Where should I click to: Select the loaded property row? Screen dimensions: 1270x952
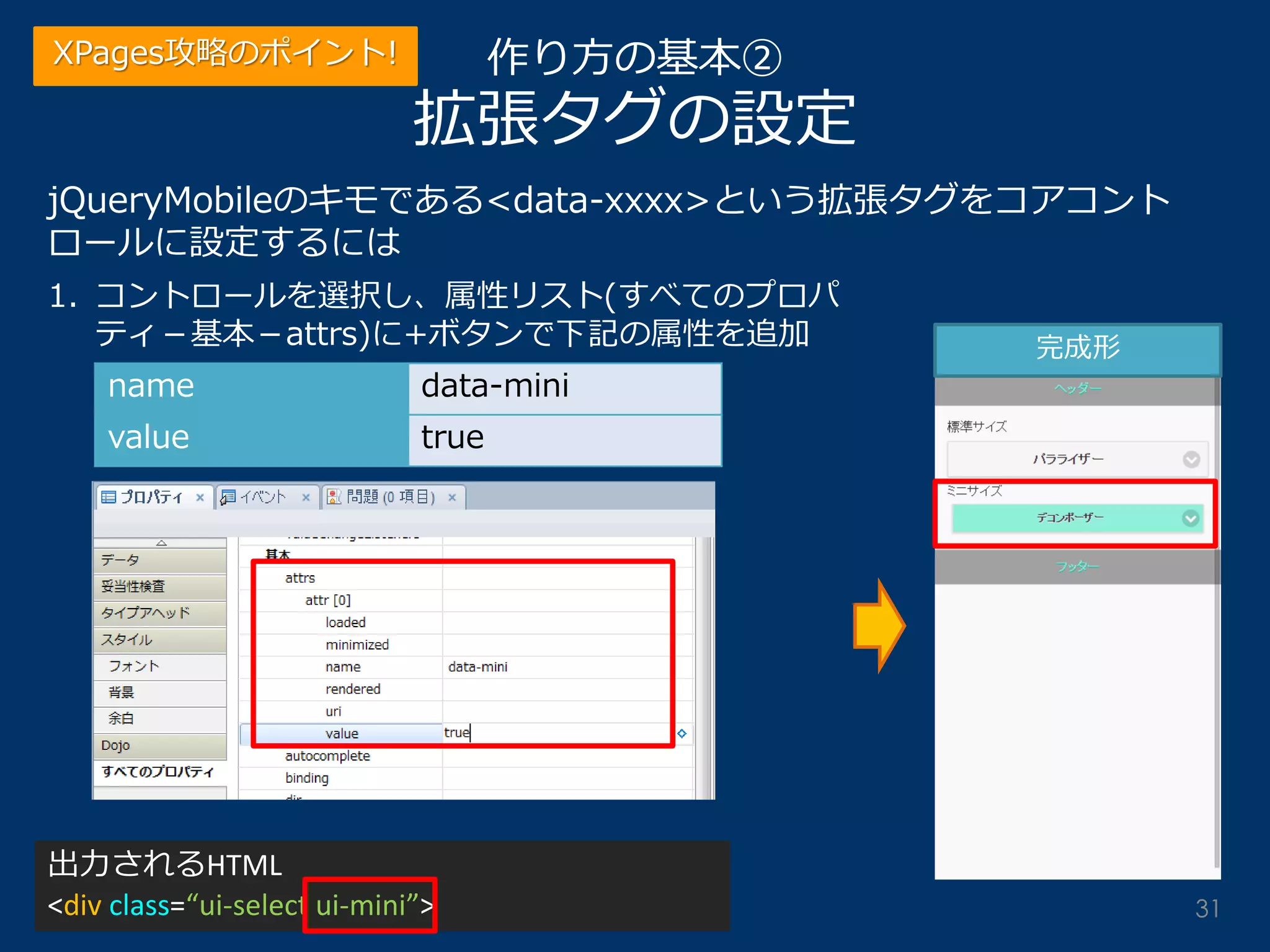tap(466, 623)
